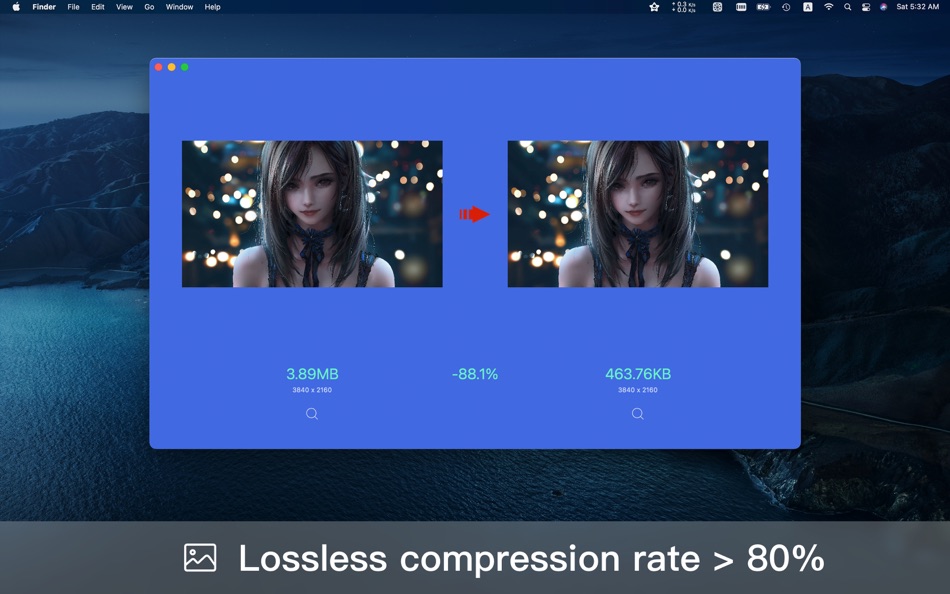Screen dimensions: 950x594
Task: Click the grid-pattern menu bar icon
Action: [717, 7]
